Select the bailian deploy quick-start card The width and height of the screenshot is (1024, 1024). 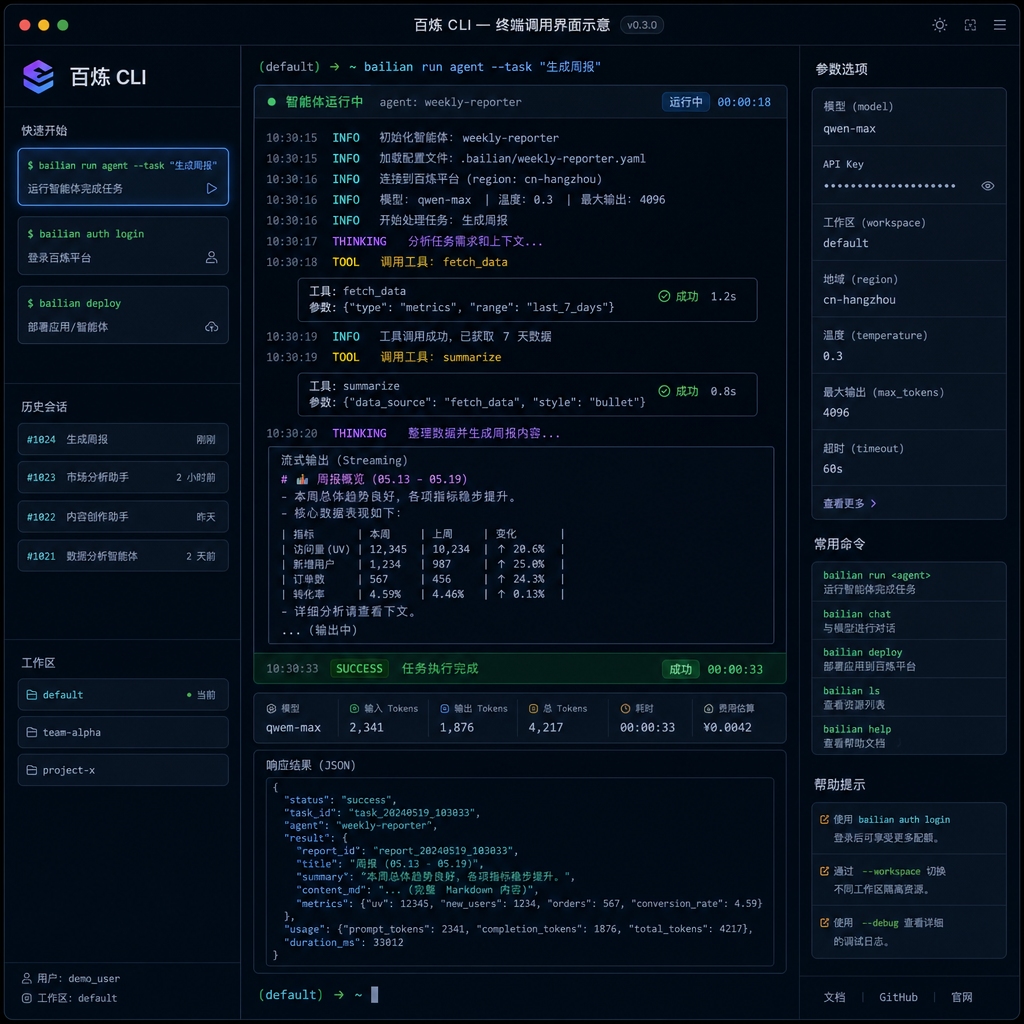click(123, 315)
